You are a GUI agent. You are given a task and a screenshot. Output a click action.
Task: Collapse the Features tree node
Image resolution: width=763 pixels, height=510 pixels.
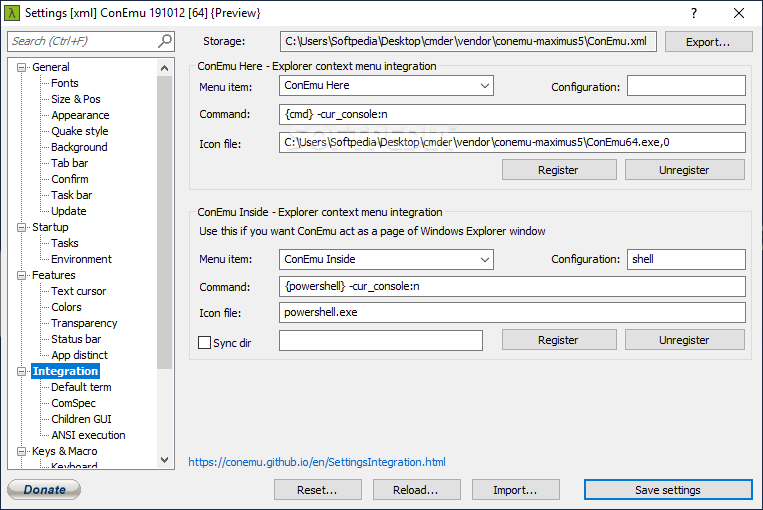click(x=21, y=275)
